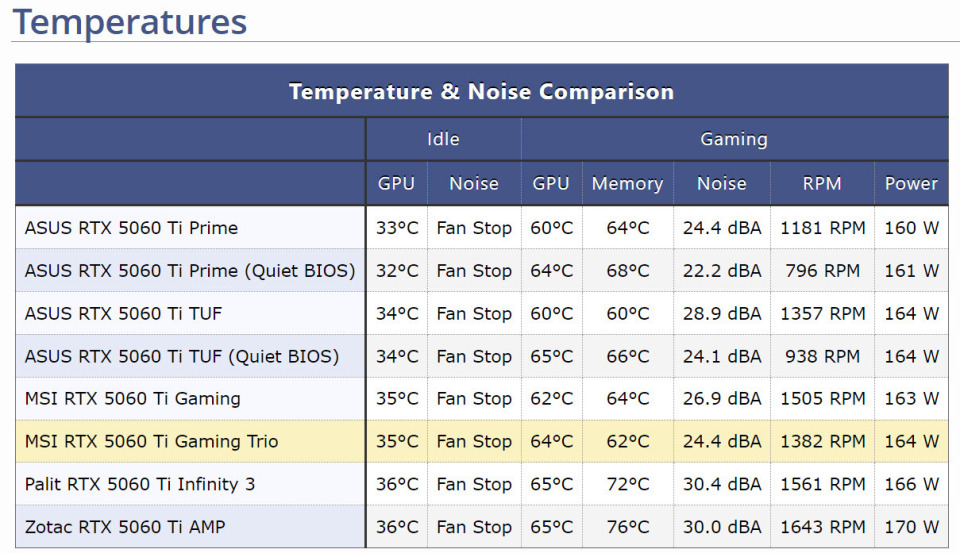Select the Palit RTX 5060 Ti Infinity 3 row
This screenshot has width=960, height=553.
click(482, 484)
